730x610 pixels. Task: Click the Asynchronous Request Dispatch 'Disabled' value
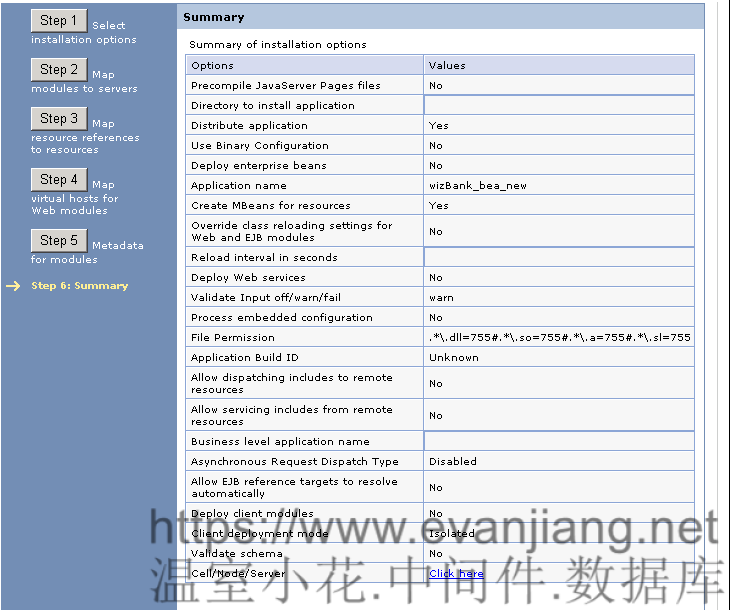(x=453, y=462)
